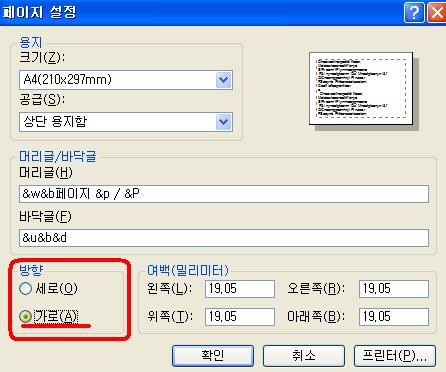Click the 위쪽(T) margin field
This screenshot has height=372, width=446.
tap(240, 317)
